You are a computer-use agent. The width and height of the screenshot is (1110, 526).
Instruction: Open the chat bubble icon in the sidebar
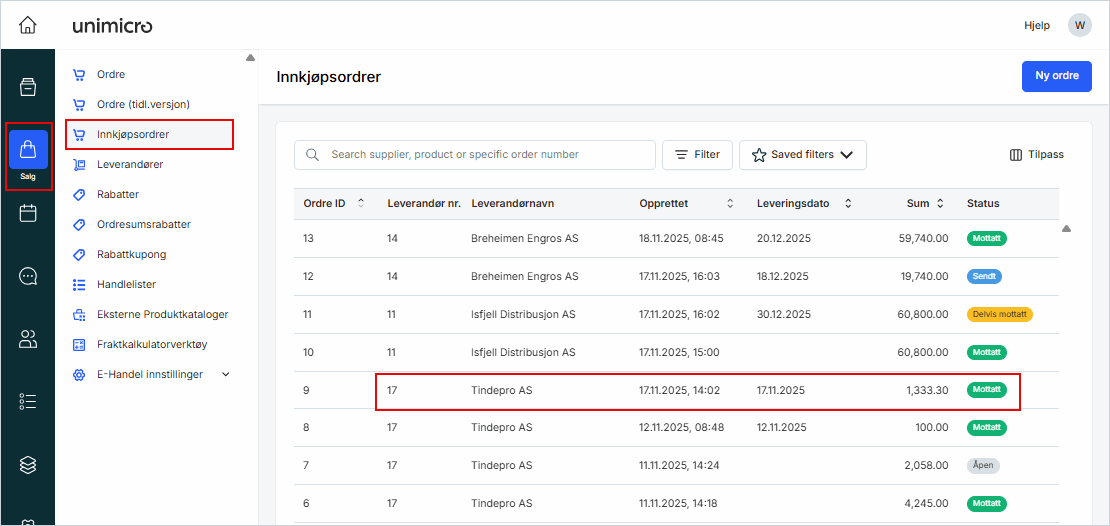point(28,276)
